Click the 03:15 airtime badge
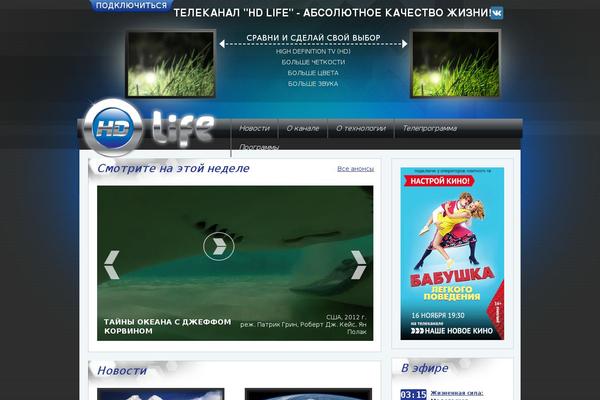 pyautogui.click(x=413, y=395)
